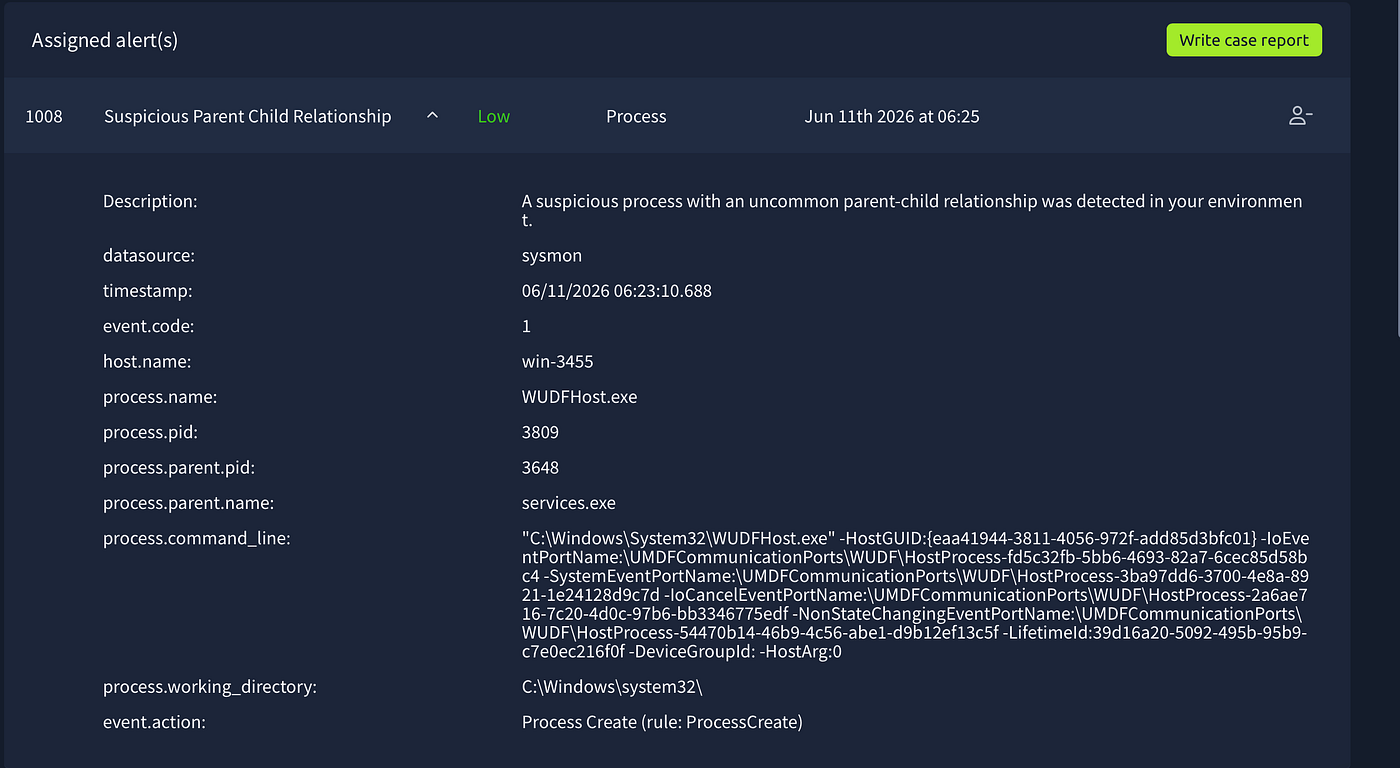Click the timestamp value 06/11/2026 06:23:10.688
The image size is (1400, 768).
point(617,291)
